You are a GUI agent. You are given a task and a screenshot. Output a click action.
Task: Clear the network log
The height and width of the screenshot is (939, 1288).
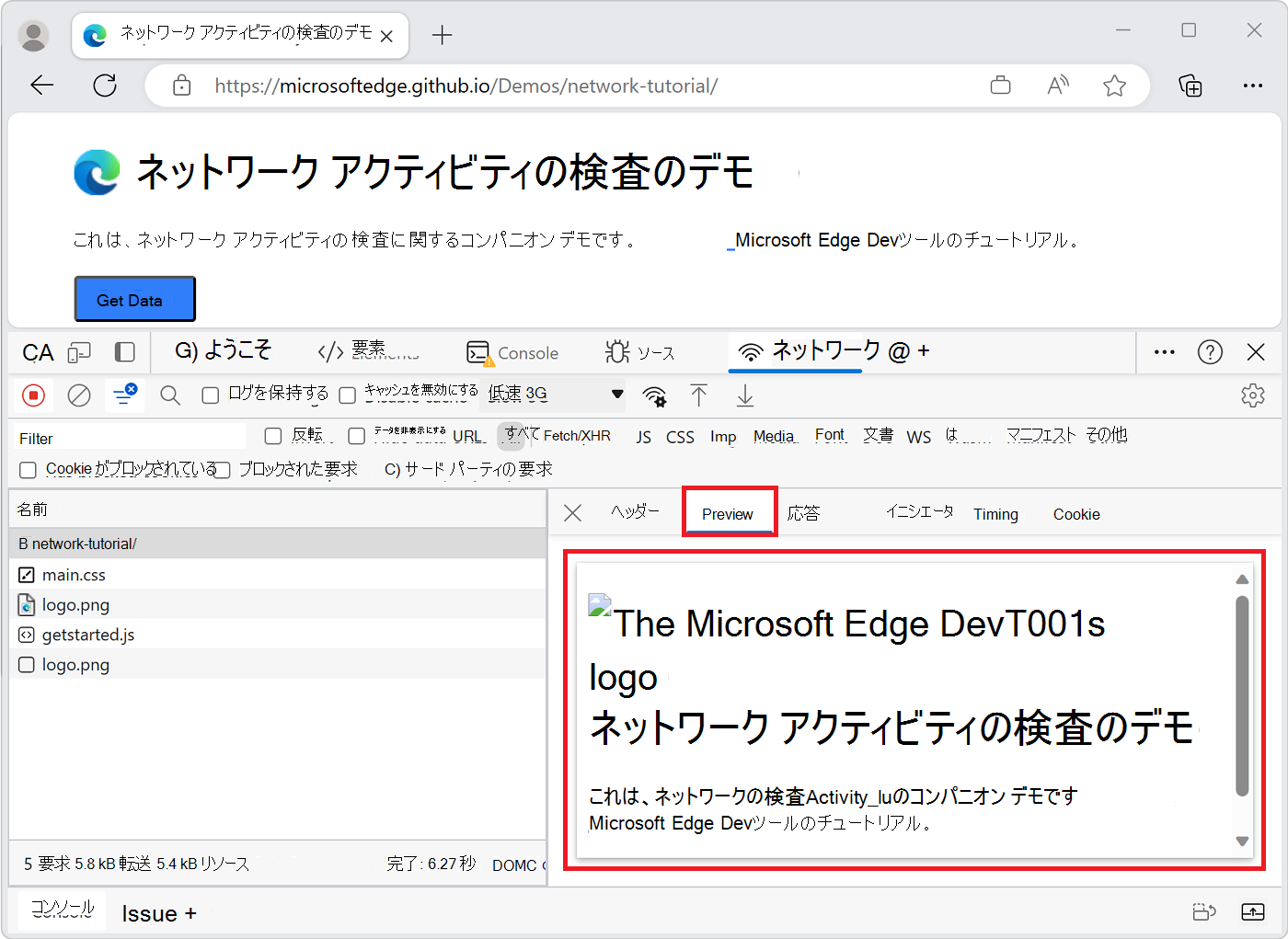tap(79, 395)
